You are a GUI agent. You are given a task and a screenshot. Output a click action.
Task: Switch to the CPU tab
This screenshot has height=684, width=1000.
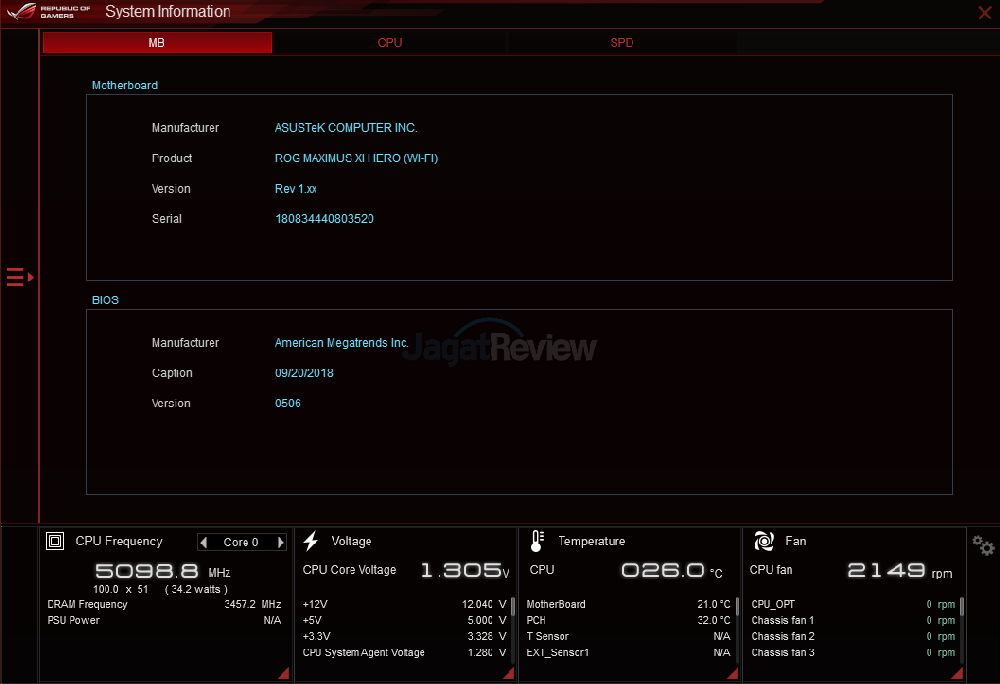[x=390, y=43]
